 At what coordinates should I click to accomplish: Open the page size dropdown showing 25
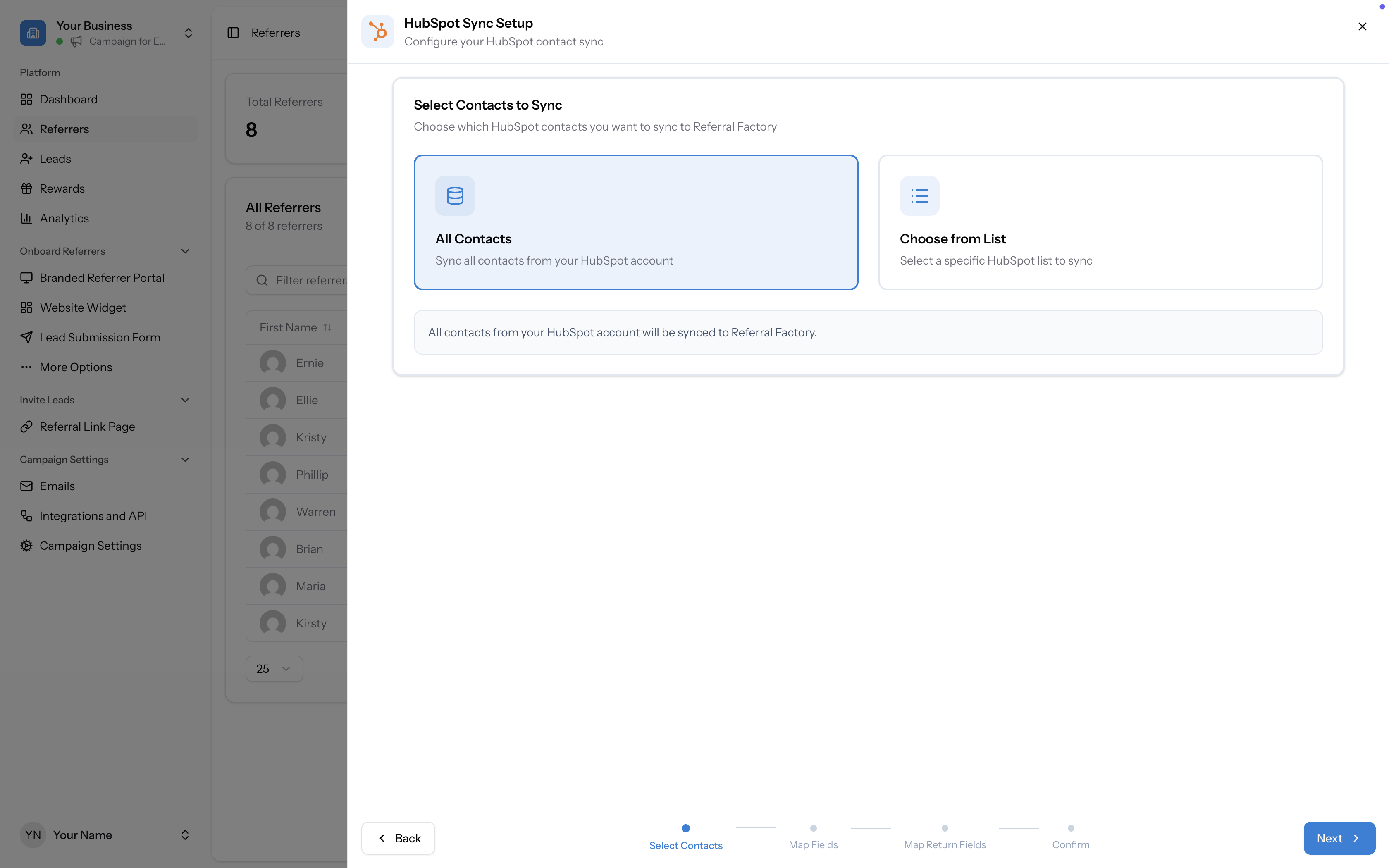click(274, 668)
